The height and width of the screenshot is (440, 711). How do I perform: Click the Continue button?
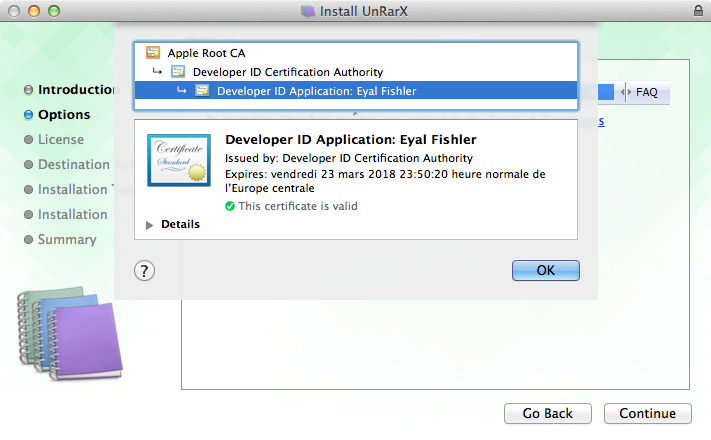pyautogui.click(x=647, y=413)
